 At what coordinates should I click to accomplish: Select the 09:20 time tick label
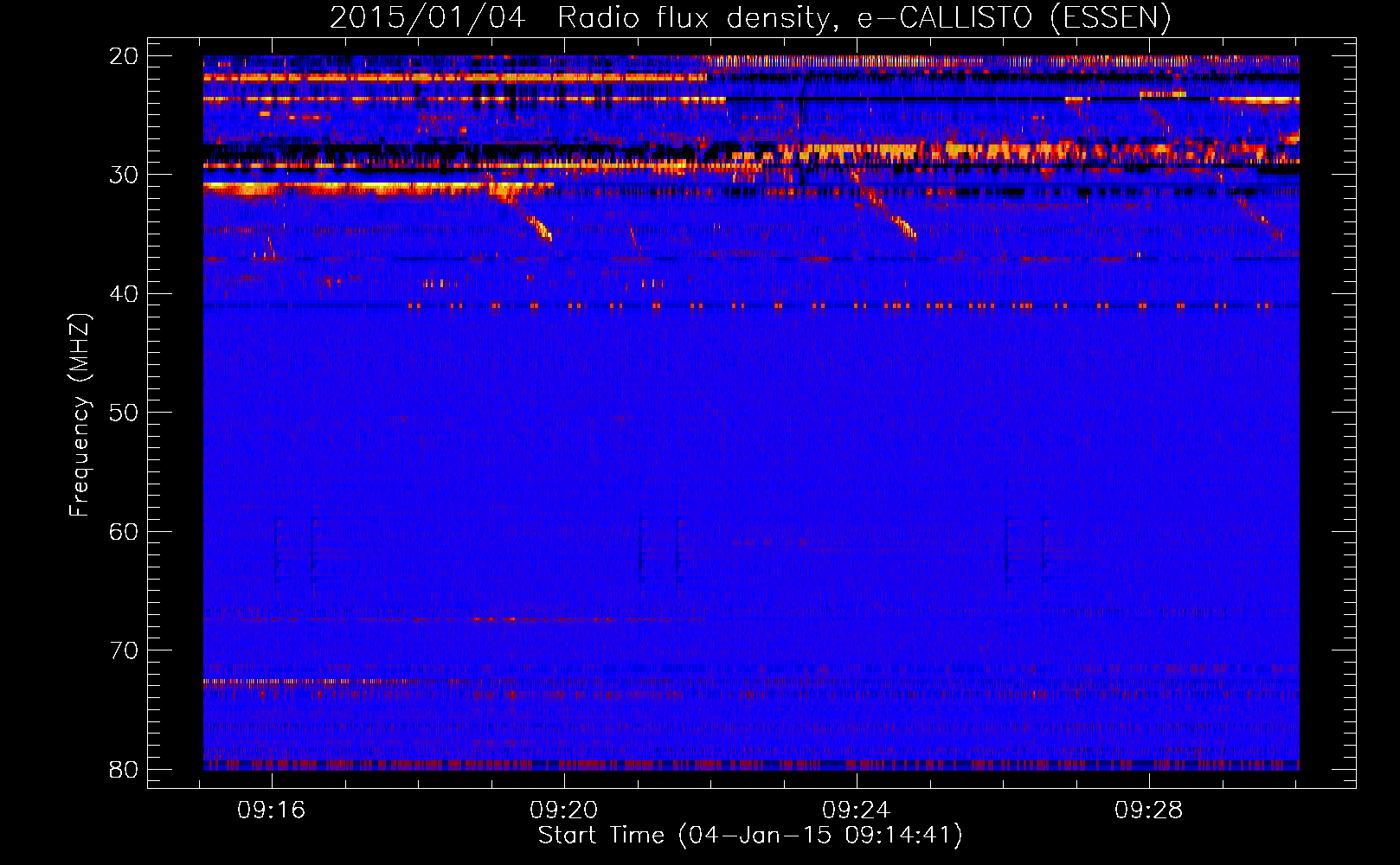coord(564,811)
